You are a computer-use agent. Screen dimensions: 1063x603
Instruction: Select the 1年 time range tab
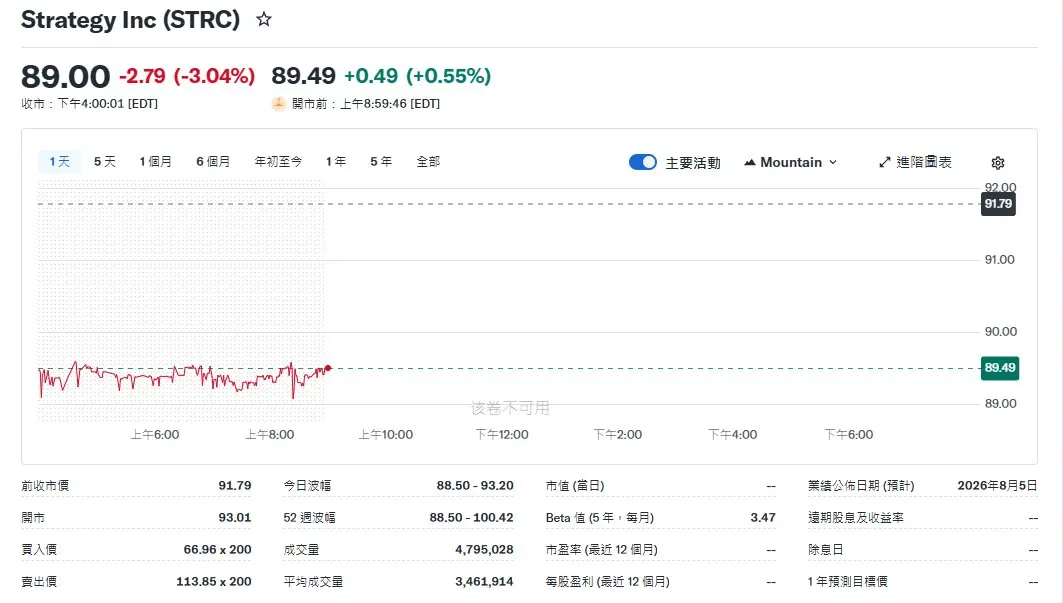click(336, 161)
